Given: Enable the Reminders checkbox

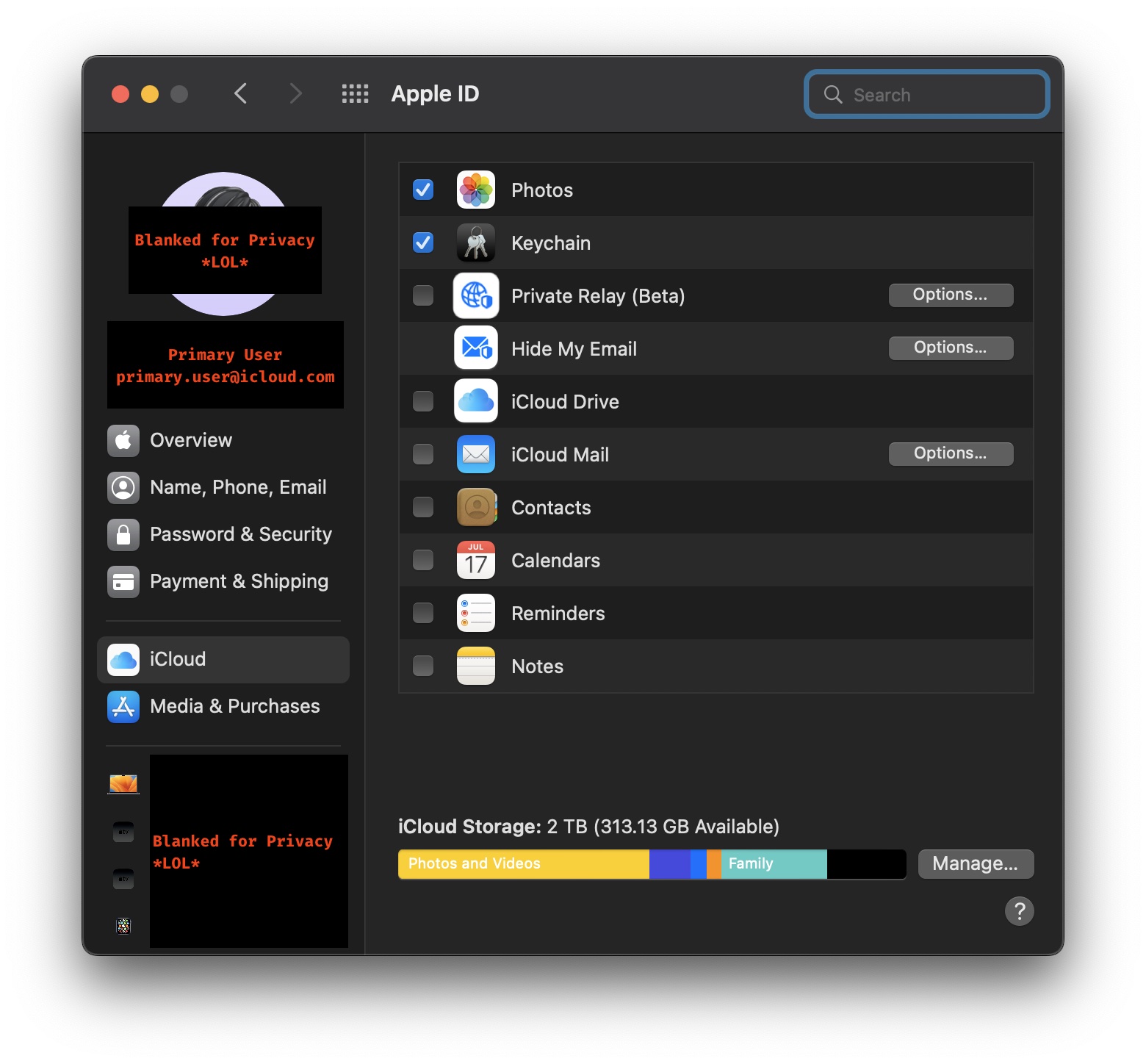Looking at the screenshot, I should point(423,613).
